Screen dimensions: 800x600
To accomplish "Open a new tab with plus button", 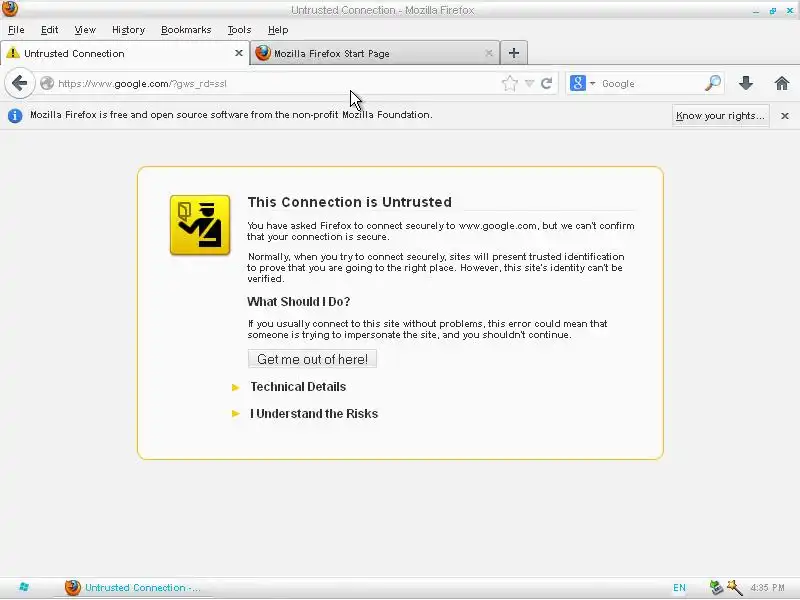I will click(x=514, y=53).
